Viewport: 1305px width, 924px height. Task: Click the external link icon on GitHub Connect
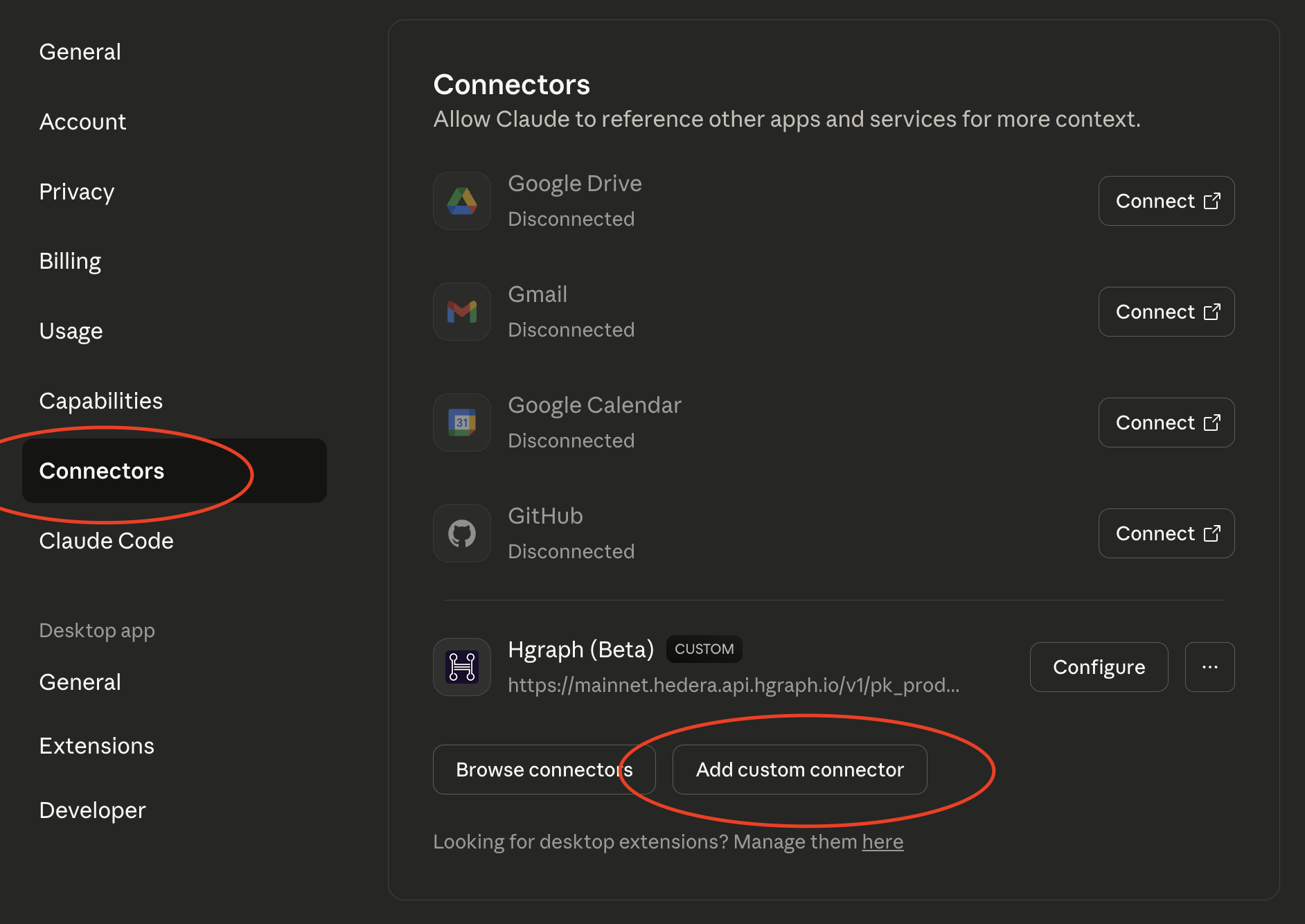coord(1212,533)
